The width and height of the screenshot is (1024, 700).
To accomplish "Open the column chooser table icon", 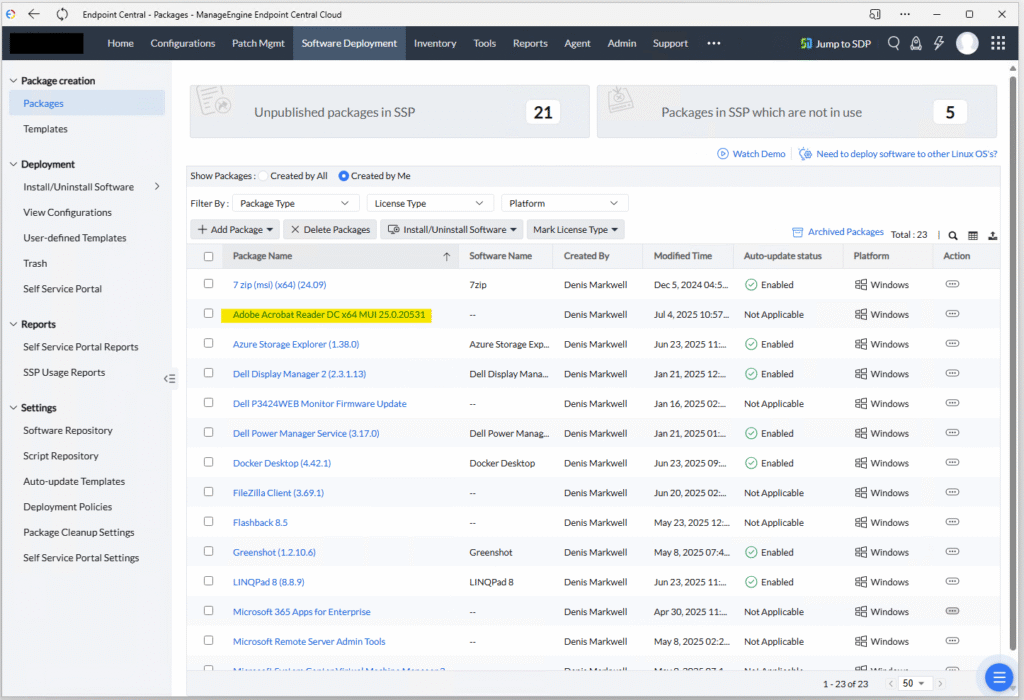I will 973,236.
